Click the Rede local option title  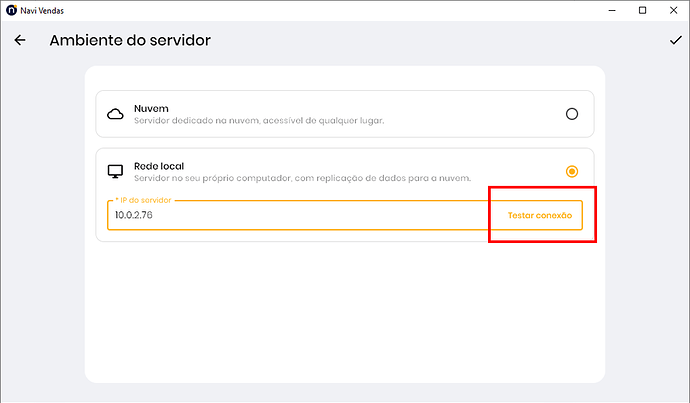[158, 165]
